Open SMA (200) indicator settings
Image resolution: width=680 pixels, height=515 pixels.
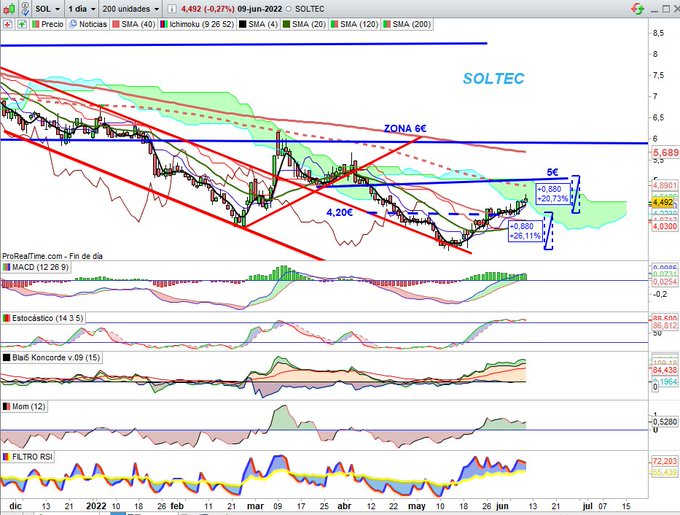[x=407, y=24]
